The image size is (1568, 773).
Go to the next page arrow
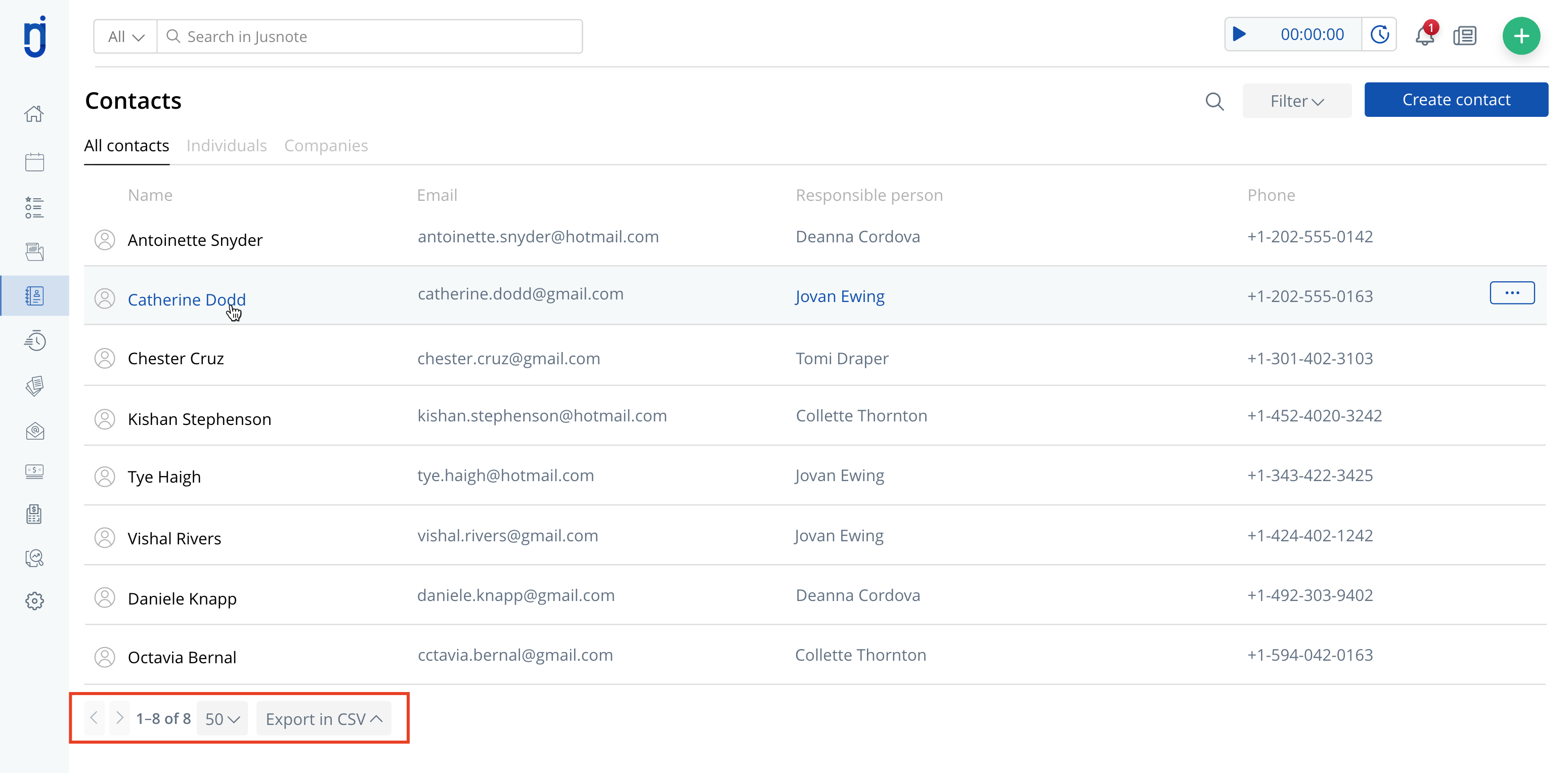(x=120, y=718)
